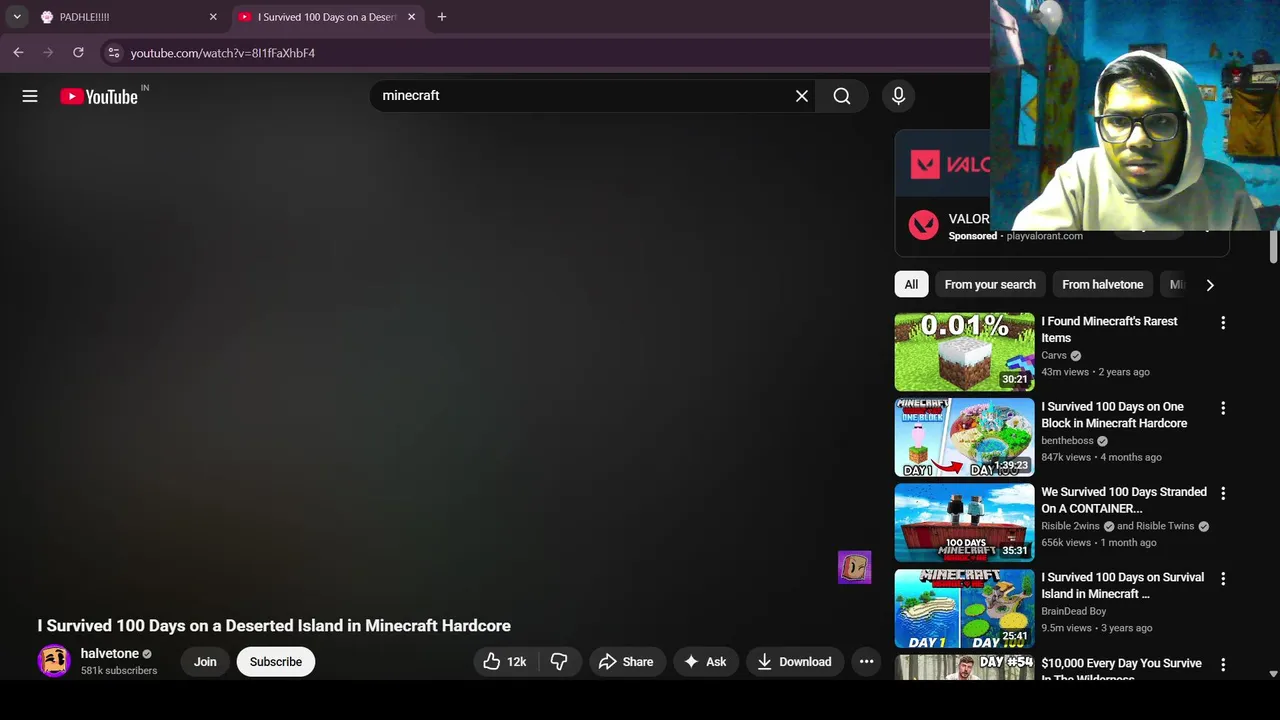Open title We Survived 100 Days Stranded
The width and height of the screenshot is (1280, 720).
click(x=1124, y=500)
